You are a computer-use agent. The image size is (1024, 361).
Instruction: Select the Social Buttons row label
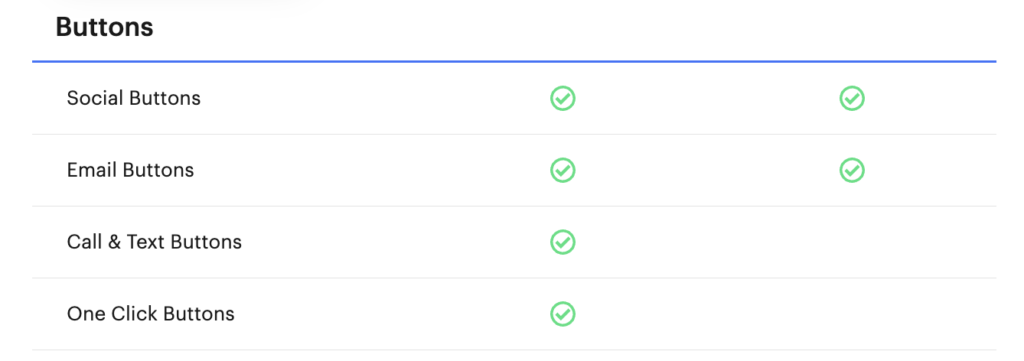(134, 99)
